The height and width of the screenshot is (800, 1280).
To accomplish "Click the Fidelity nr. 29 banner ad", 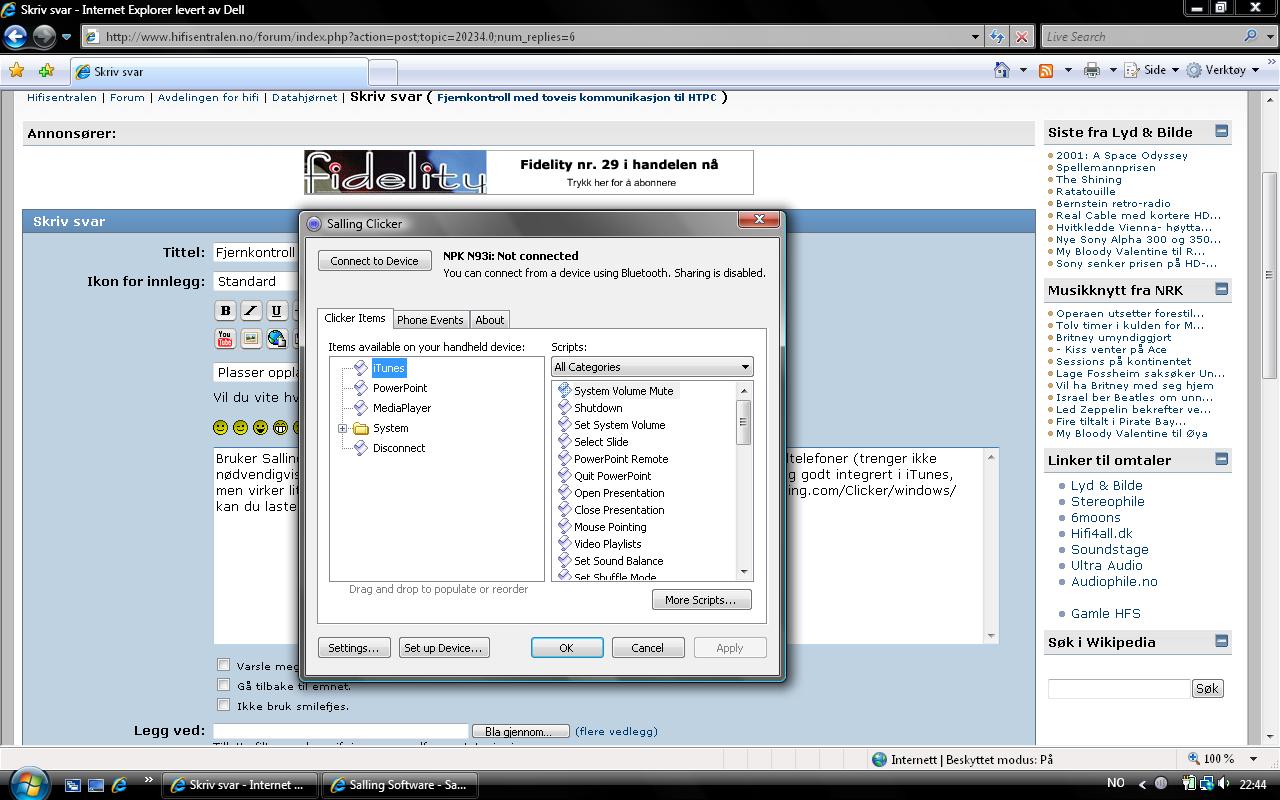I will [x=529, y=172].
